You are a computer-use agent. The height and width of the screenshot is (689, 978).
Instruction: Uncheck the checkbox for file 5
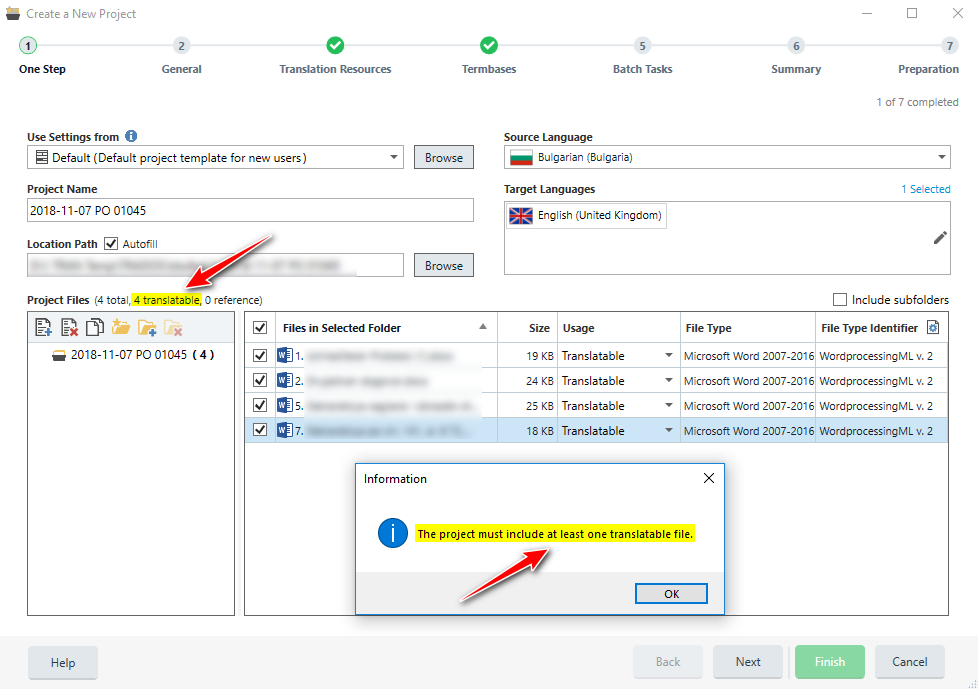coord(260,405)
